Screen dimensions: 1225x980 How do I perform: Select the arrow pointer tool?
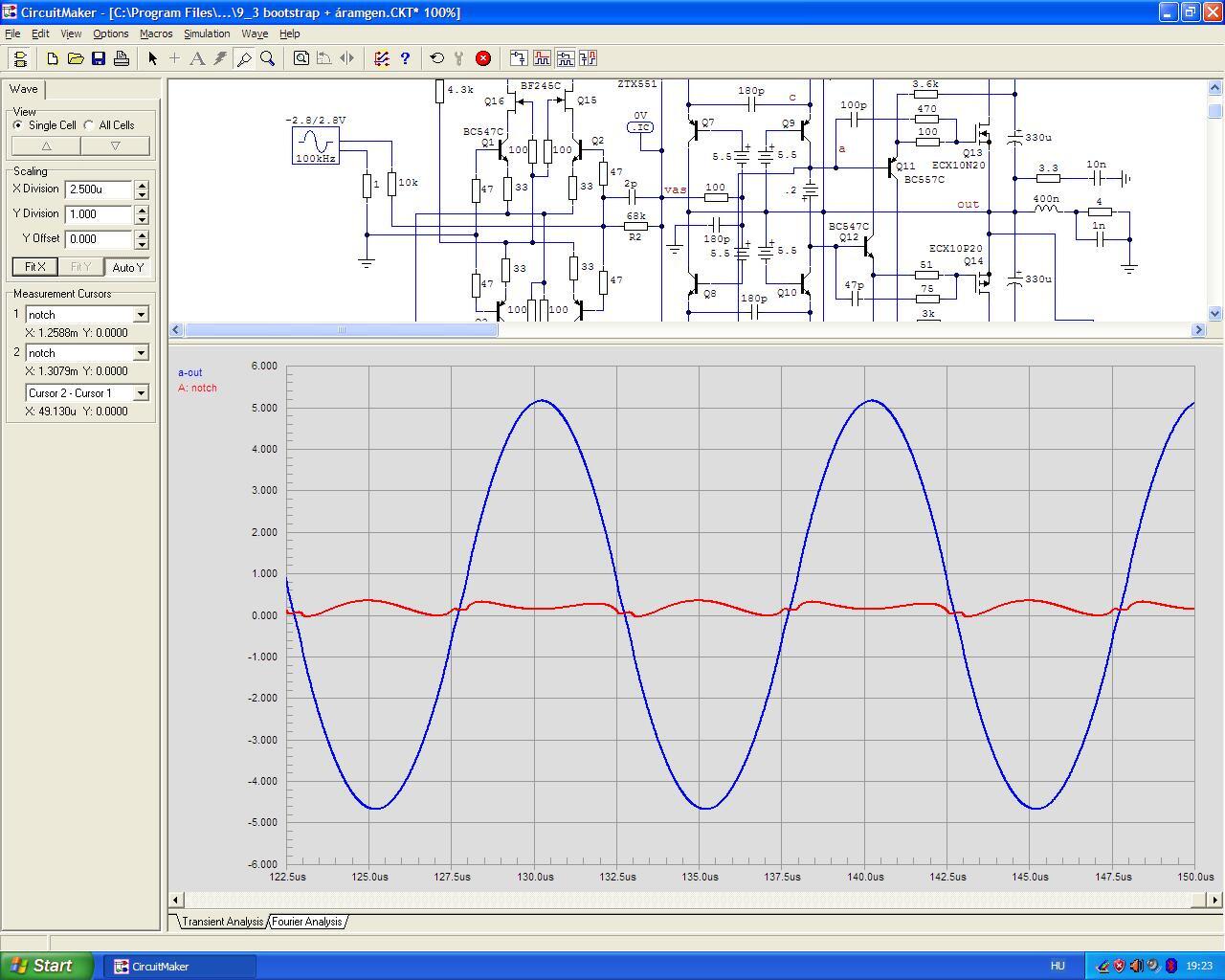click(x=152, y=58)
